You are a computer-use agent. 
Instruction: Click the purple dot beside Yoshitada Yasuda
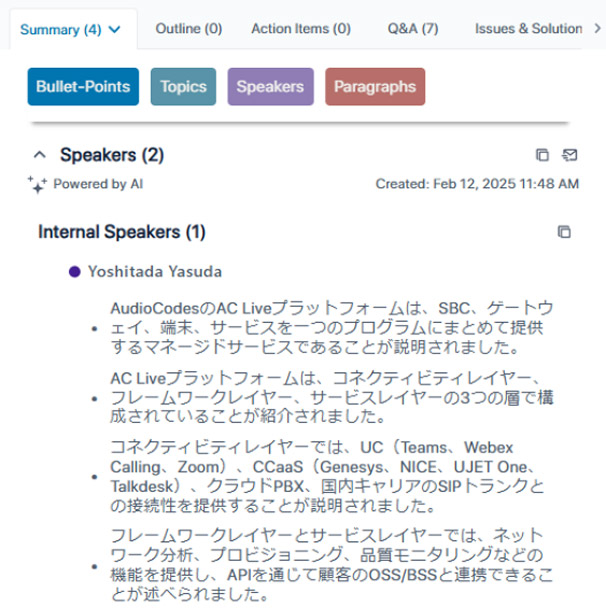click(x=74, y=271)
